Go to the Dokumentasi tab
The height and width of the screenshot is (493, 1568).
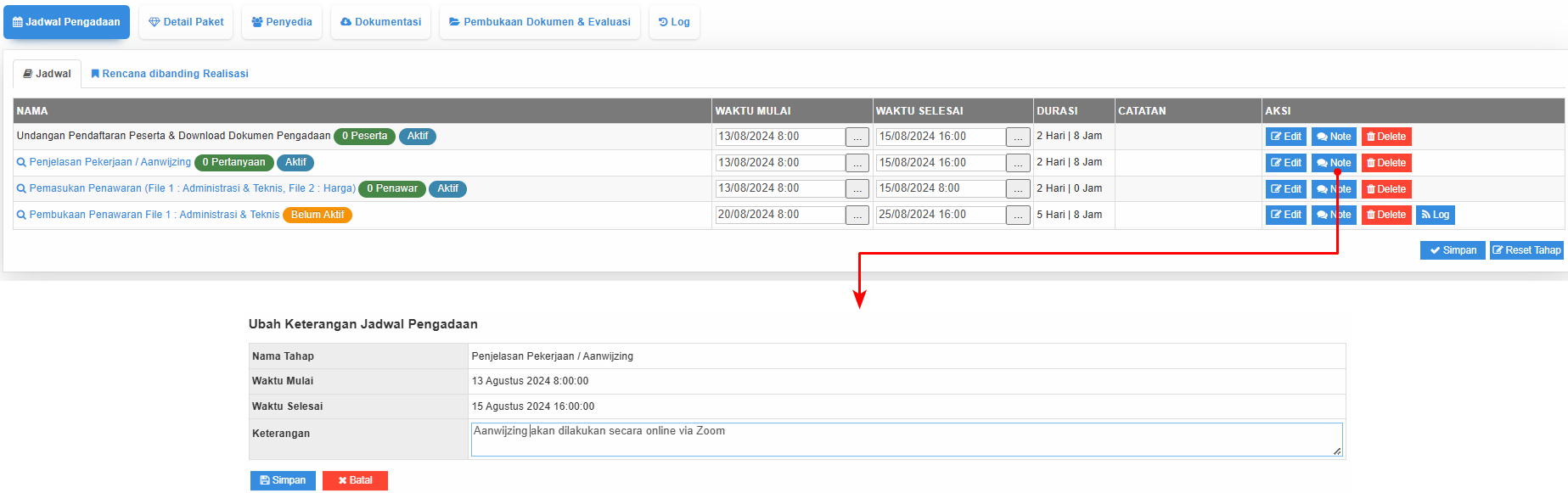click(380, 22)
